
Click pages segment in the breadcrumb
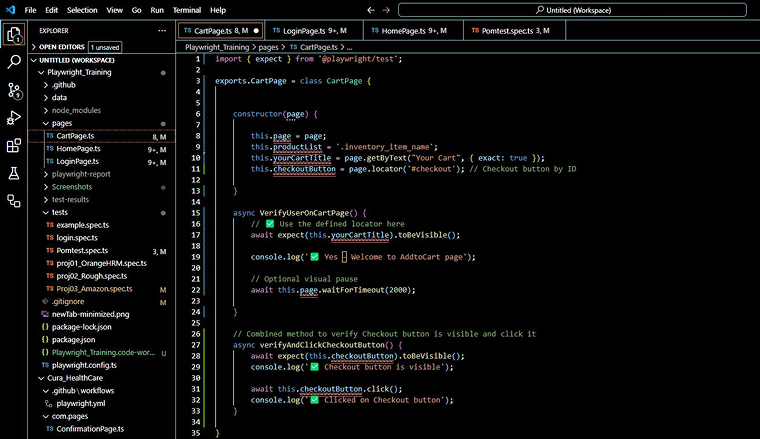pos(268,47)
